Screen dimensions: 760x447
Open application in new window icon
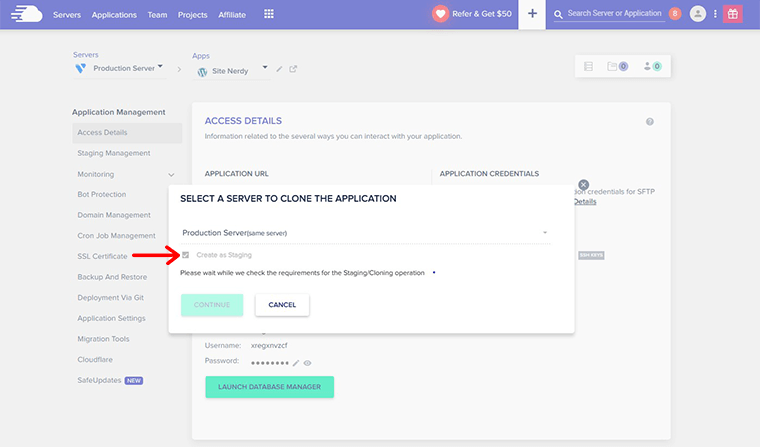293,69
